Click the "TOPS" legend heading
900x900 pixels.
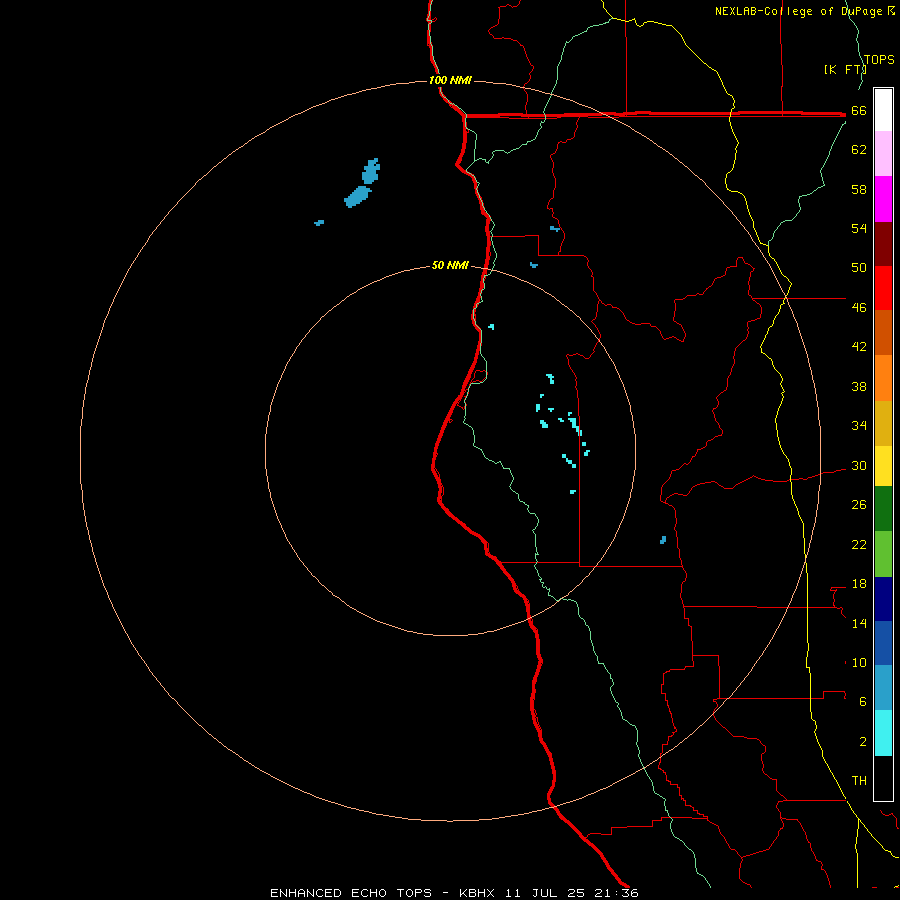pyautogui.click(x=879, y=60)
